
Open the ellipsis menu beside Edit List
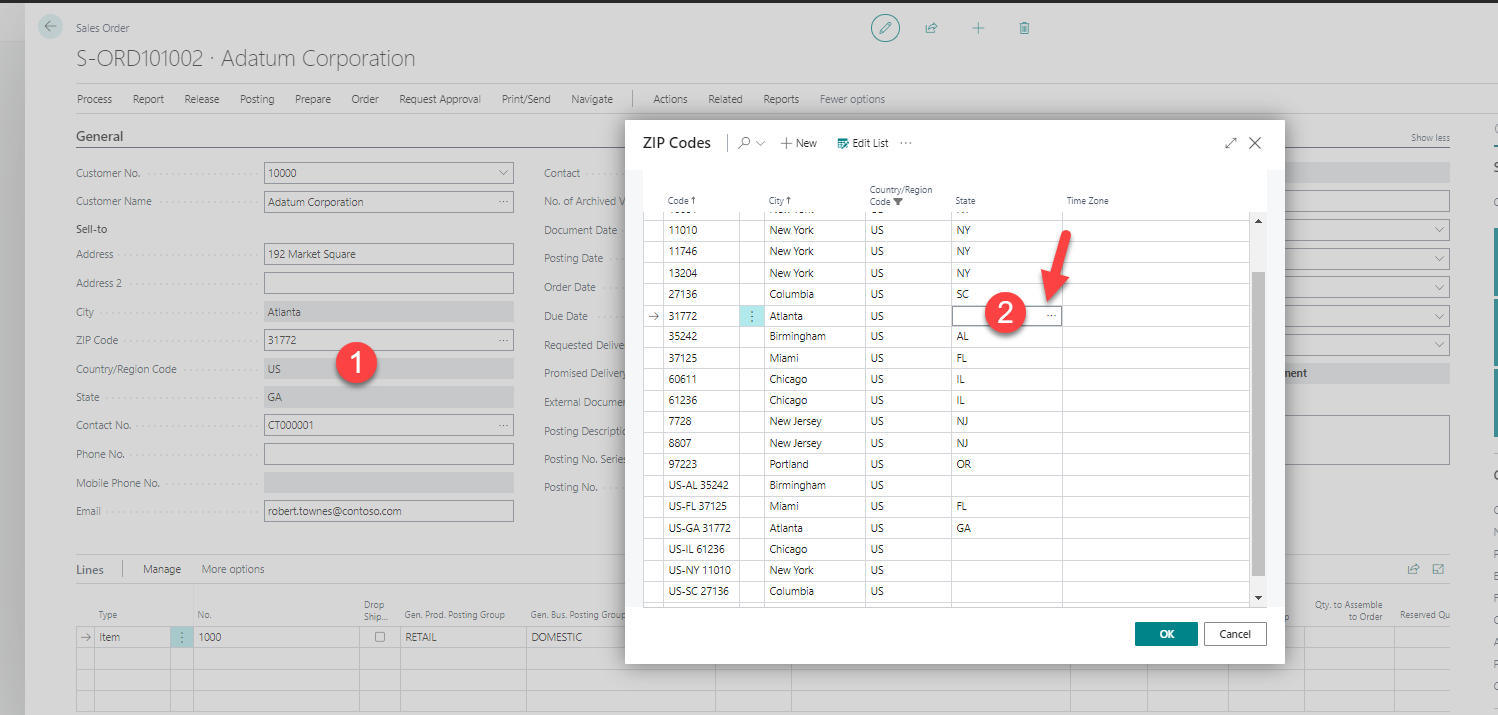click(905, 143)
